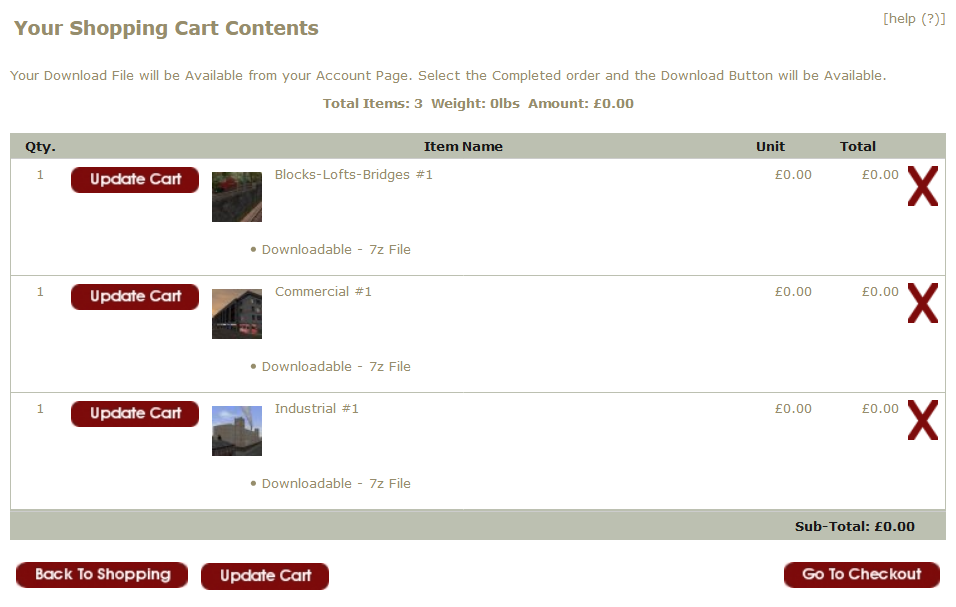Proceed with Go To Checkout button

click(861, 575)
